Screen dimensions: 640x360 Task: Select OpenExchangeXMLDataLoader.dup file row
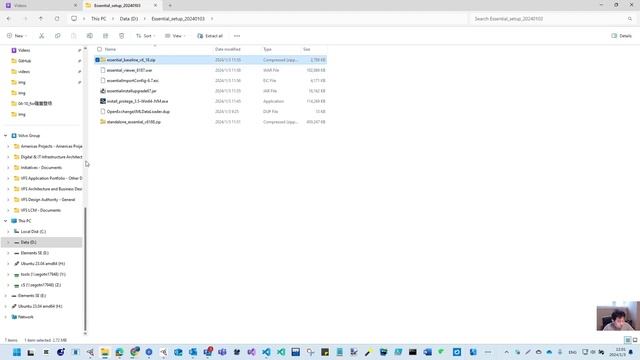[211, 111]
